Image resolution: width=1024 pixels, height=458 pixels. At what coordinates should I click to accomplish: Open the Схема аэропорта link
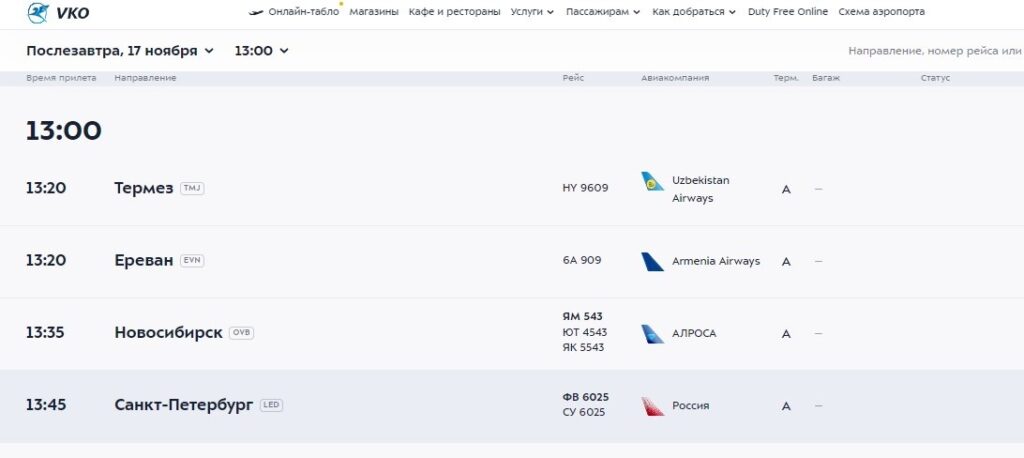point(882,12)
